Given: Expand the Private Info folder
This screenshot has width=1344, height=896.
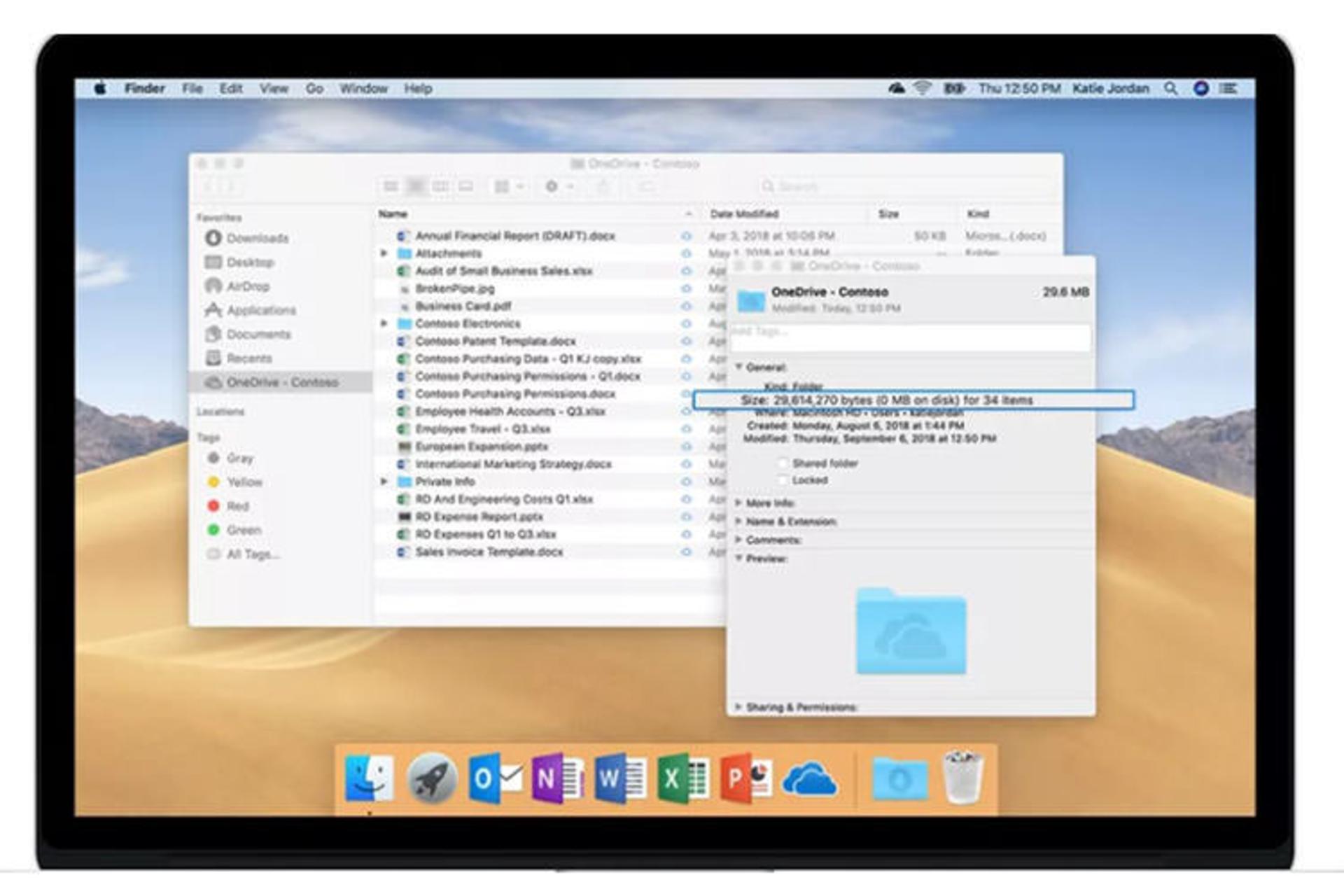Looking at the screenshot, I should coord(384,482).
